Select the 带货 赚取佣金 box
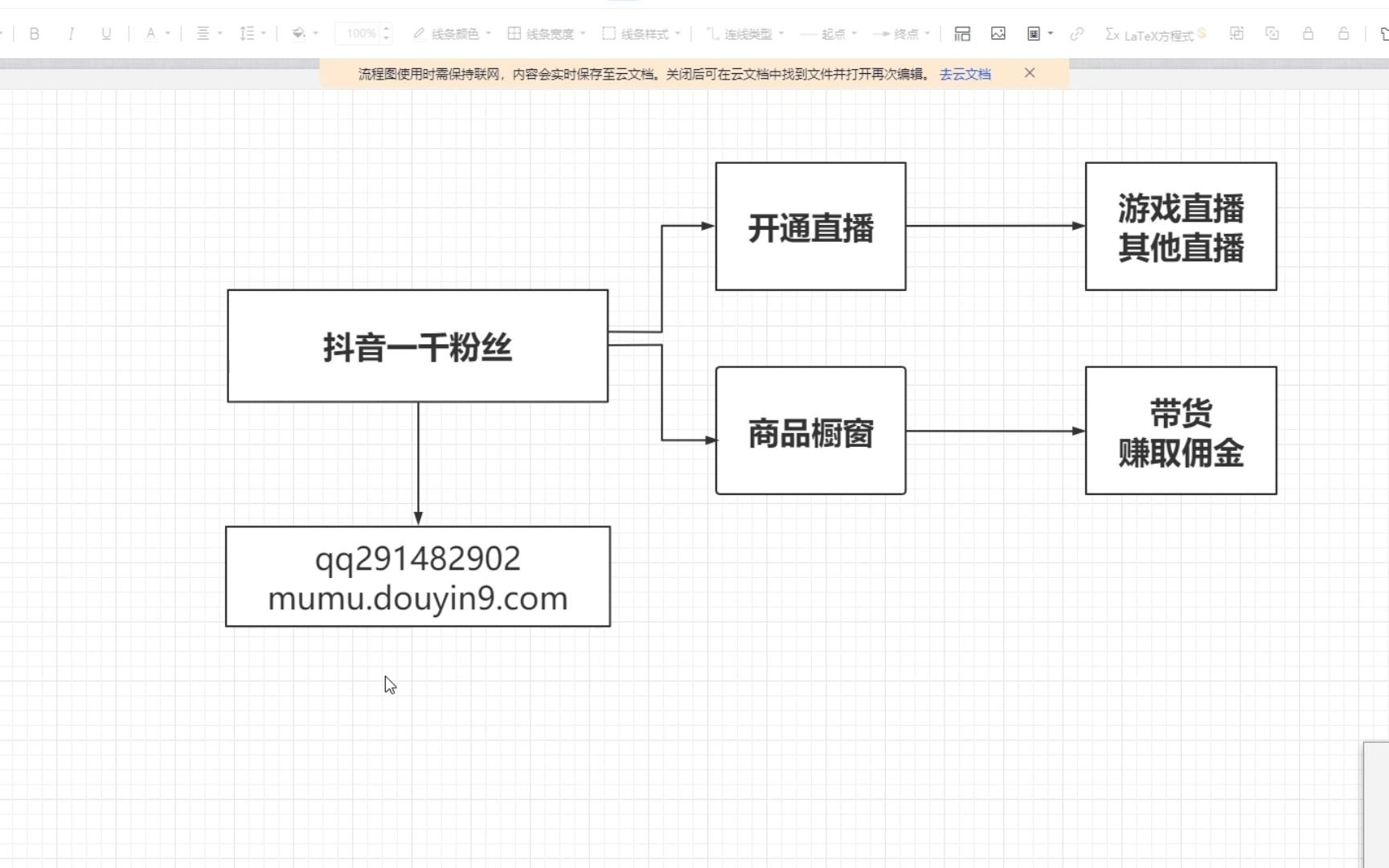Image resolution: width=1389 pixels, height=868 pixels. pyautogui.click(x=1181, y=430)
